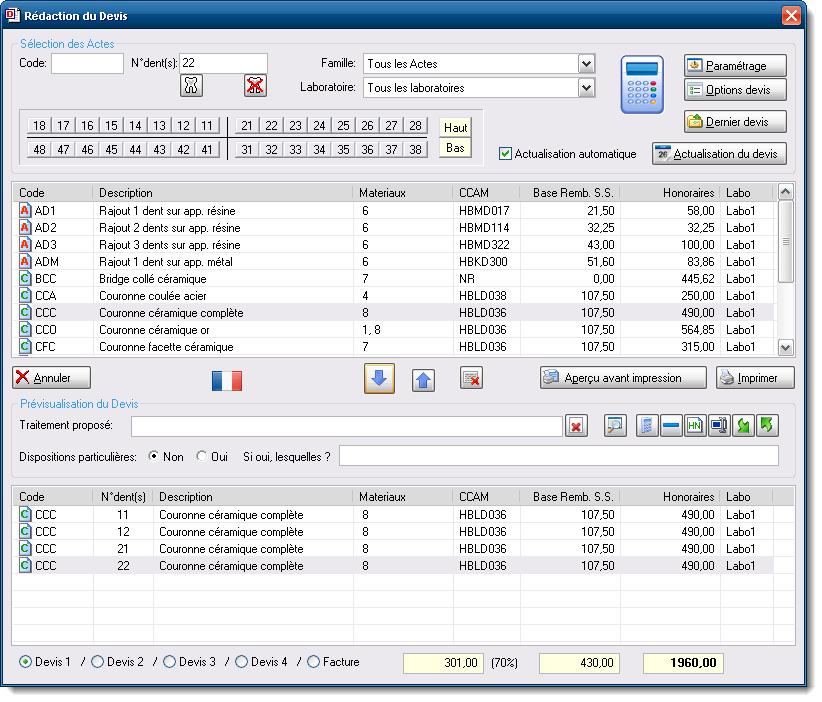
Task: Click the blue down arrow to add act
Action: [x=379, y=379]
